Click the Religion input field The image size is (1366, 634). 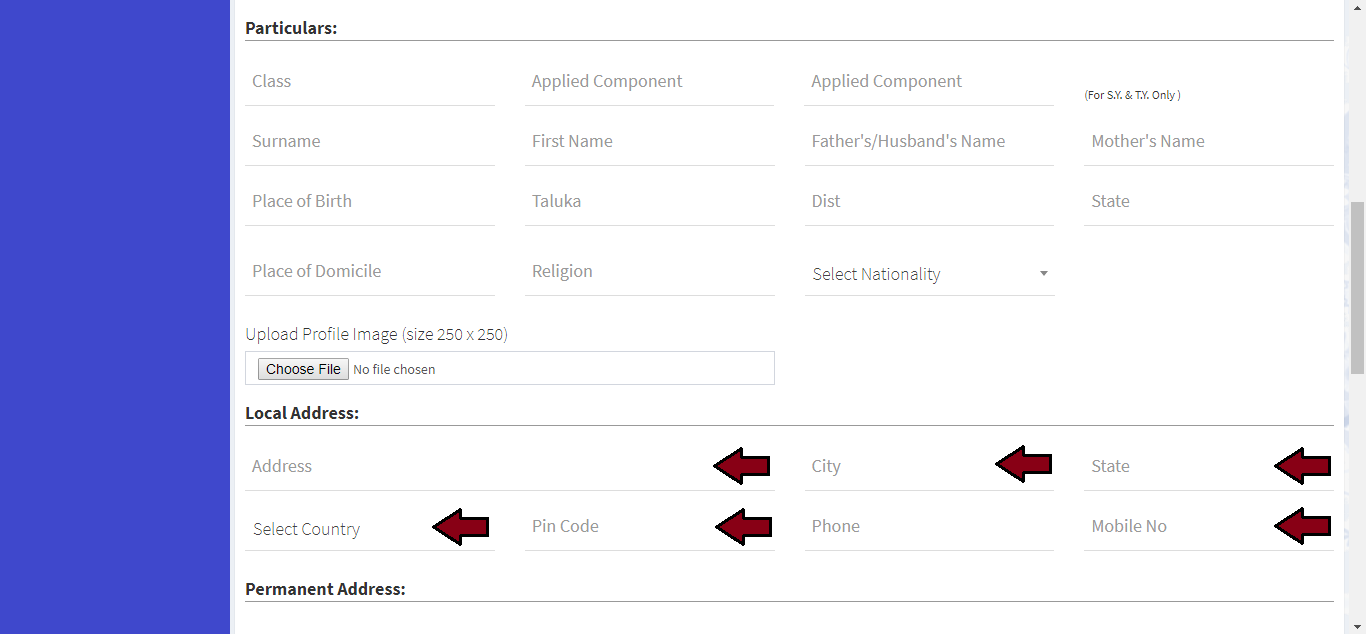point(650,272)
